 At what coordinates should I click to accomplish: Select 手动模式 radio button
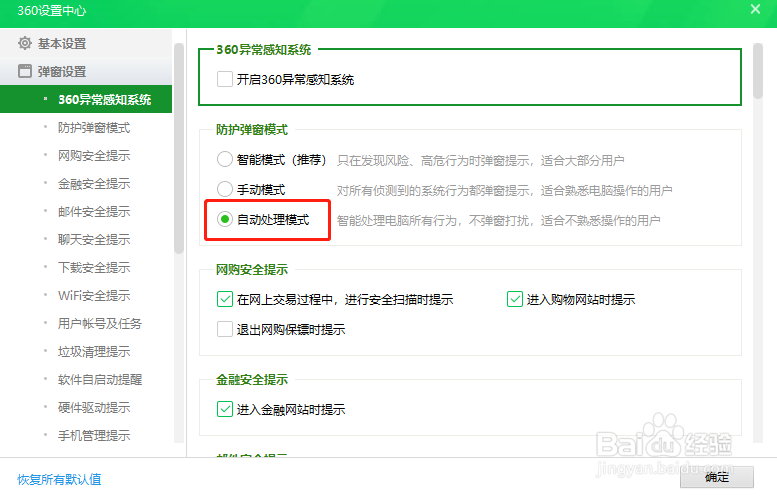224,189
